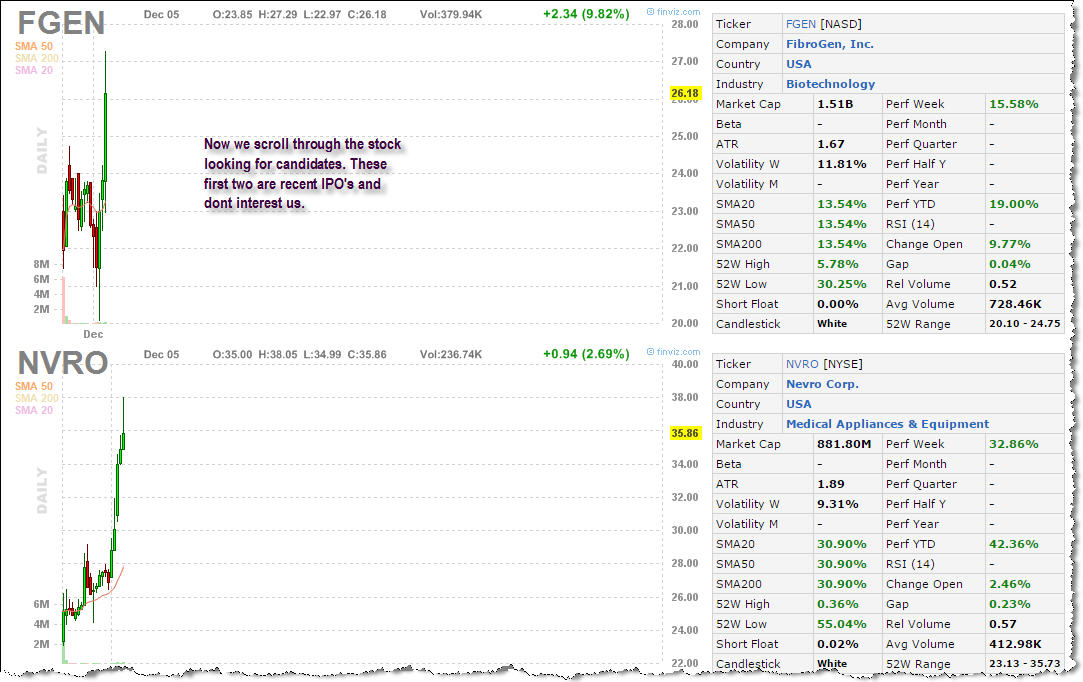Click the SMA 20 legend on the NVRO chart
Screen dimensions: 1083x682
(x=33, y=410)
